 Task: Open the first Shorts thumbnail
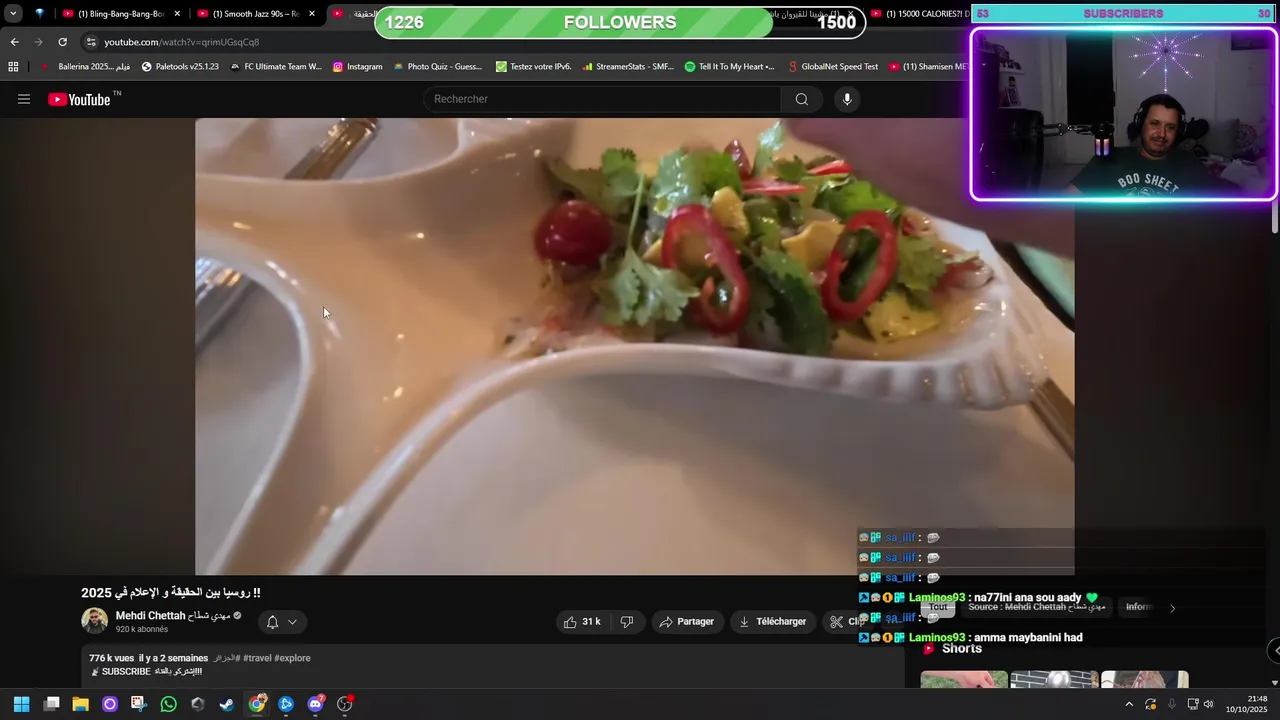click(964, 680)
